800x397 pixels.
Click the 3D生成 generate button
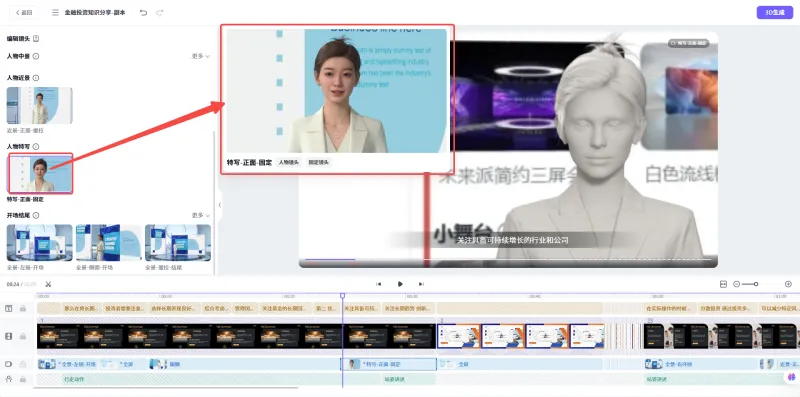click(774, 13)
